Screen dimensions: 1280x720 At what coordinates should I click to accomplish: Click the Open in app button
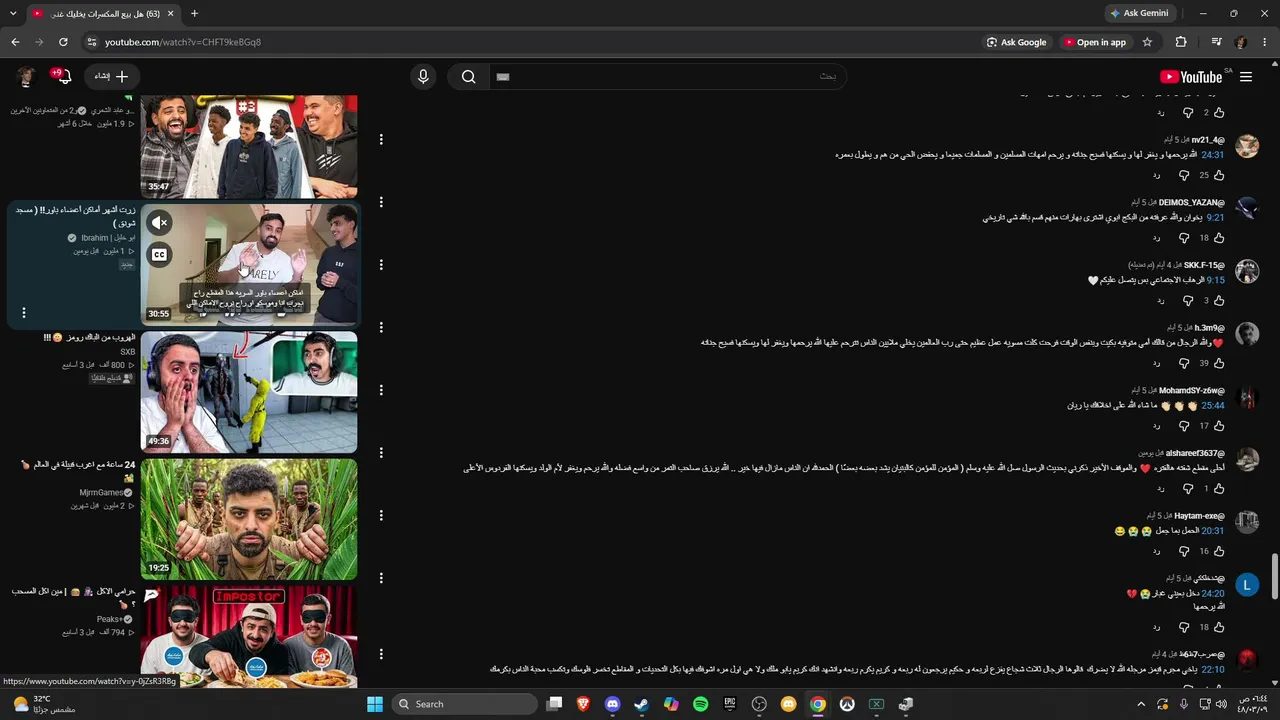(1095, 42)
